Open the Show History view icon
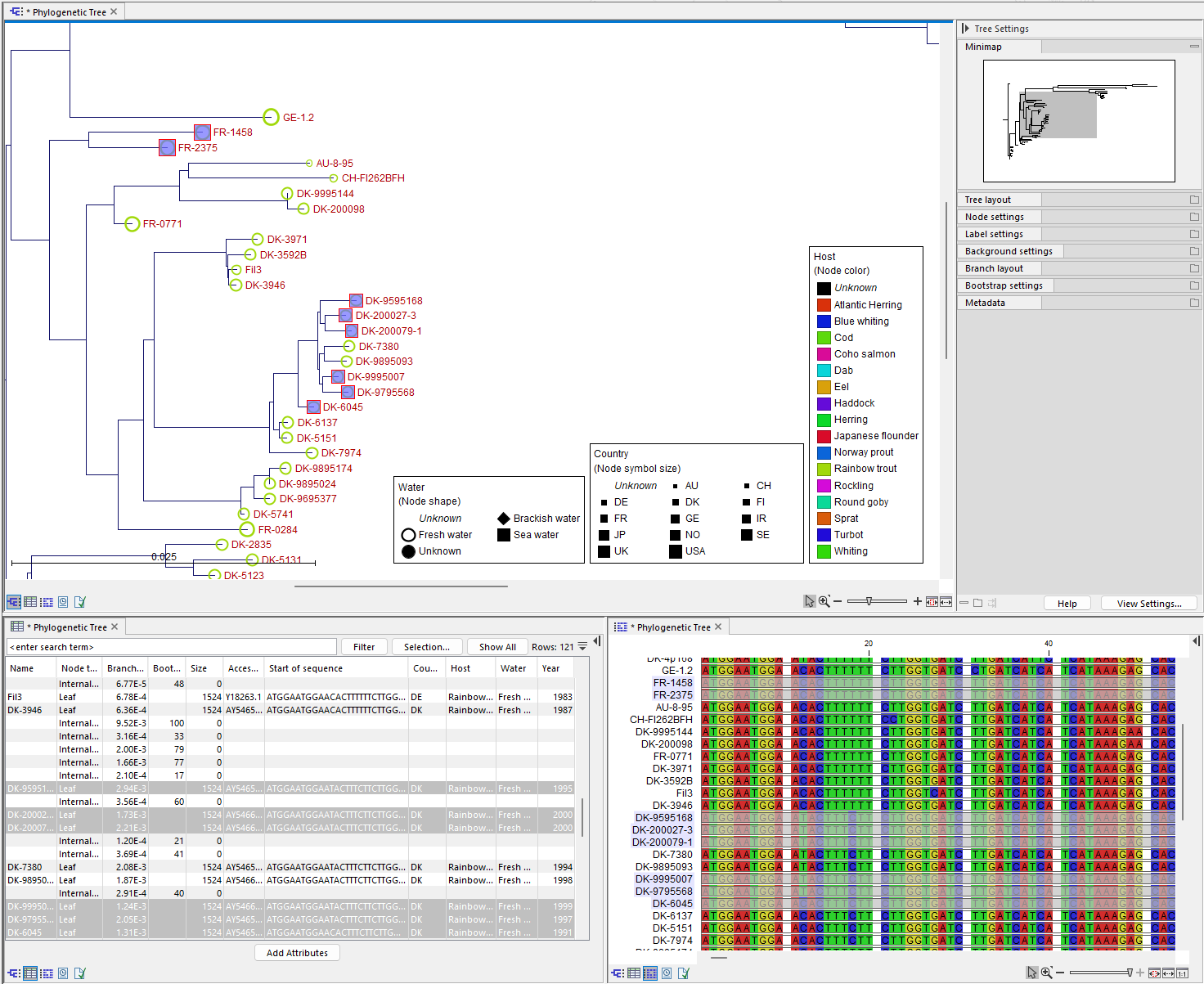Viewport: 1204px width, 984px height. 63,601
